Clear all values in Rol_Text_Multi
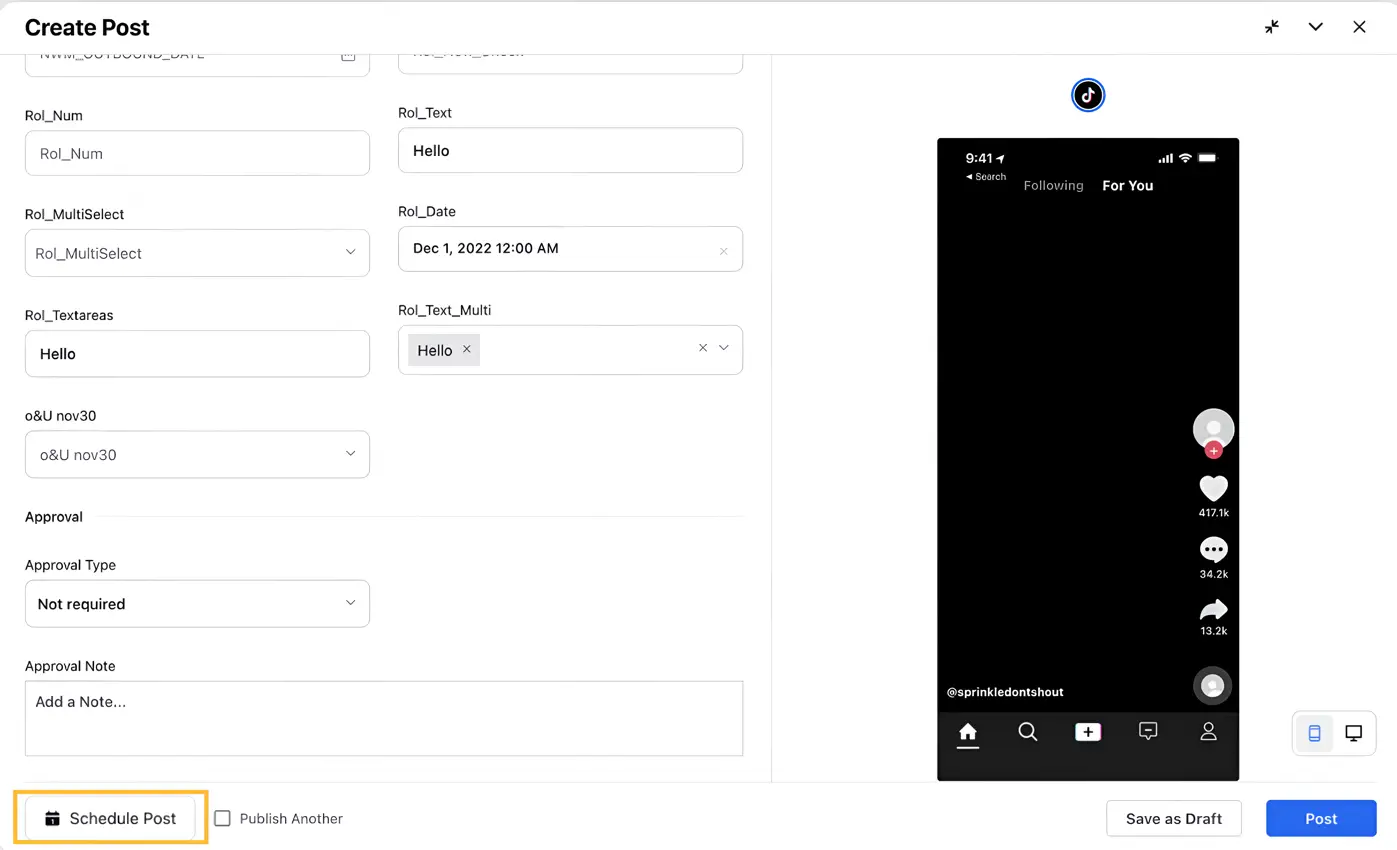 pyautogui.click(x=703, y=348)
